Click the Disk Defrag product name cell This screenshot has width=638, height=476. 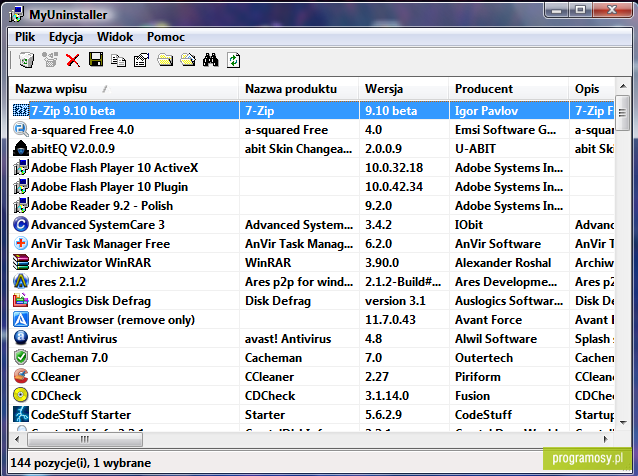(299, 301)
